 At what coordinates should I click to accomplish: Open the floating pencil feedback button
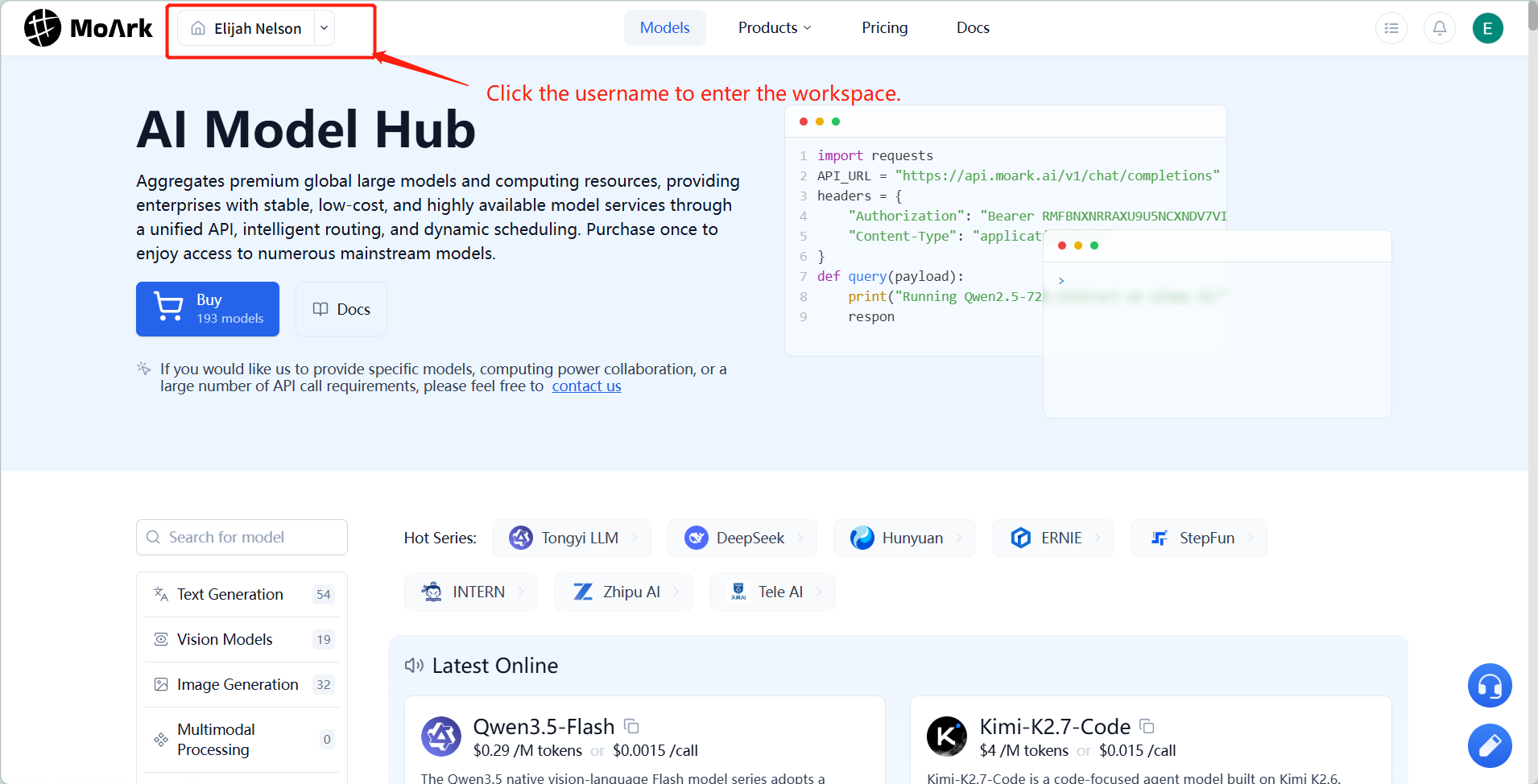(1490, 746)
